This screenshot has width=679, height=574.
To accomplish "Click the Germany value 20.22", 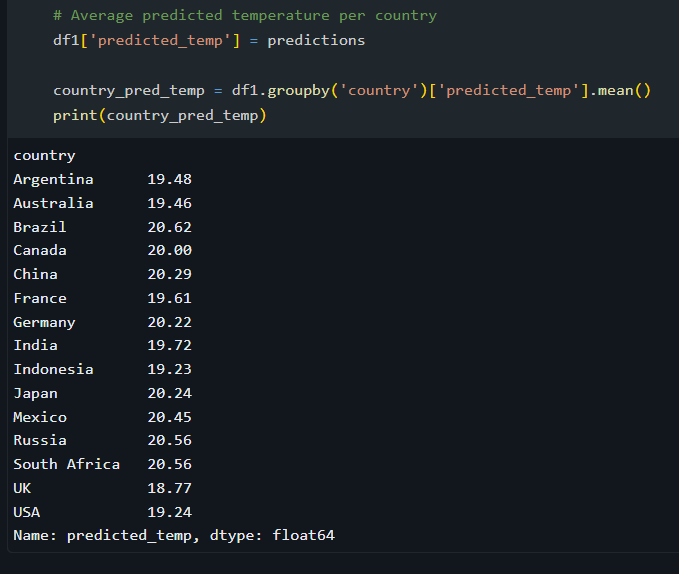I will pyautogui.click(x=169, y=322).
